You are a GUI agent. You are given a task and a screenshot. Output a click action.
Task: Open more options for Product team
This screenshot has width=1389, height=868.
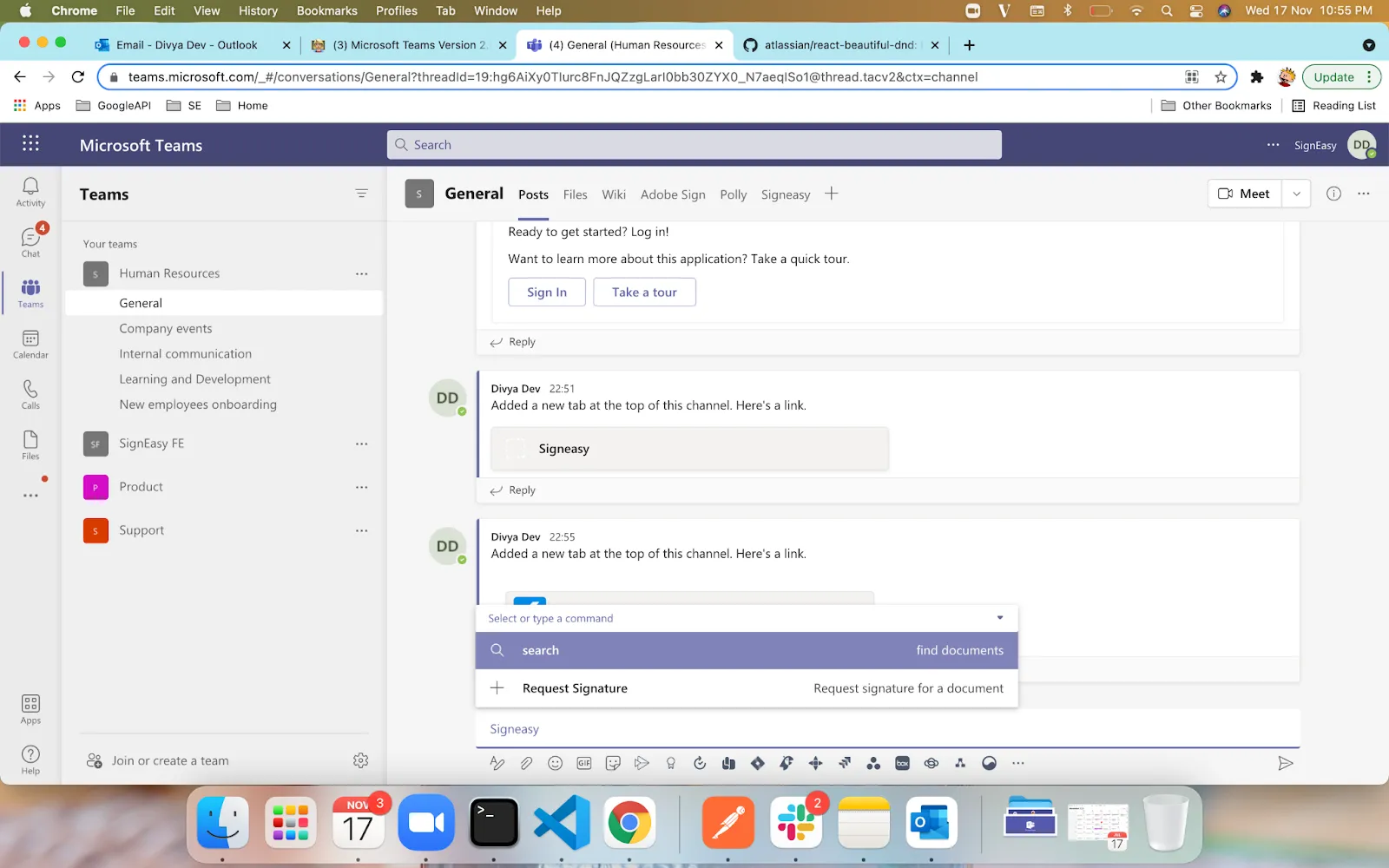point(361,487)
